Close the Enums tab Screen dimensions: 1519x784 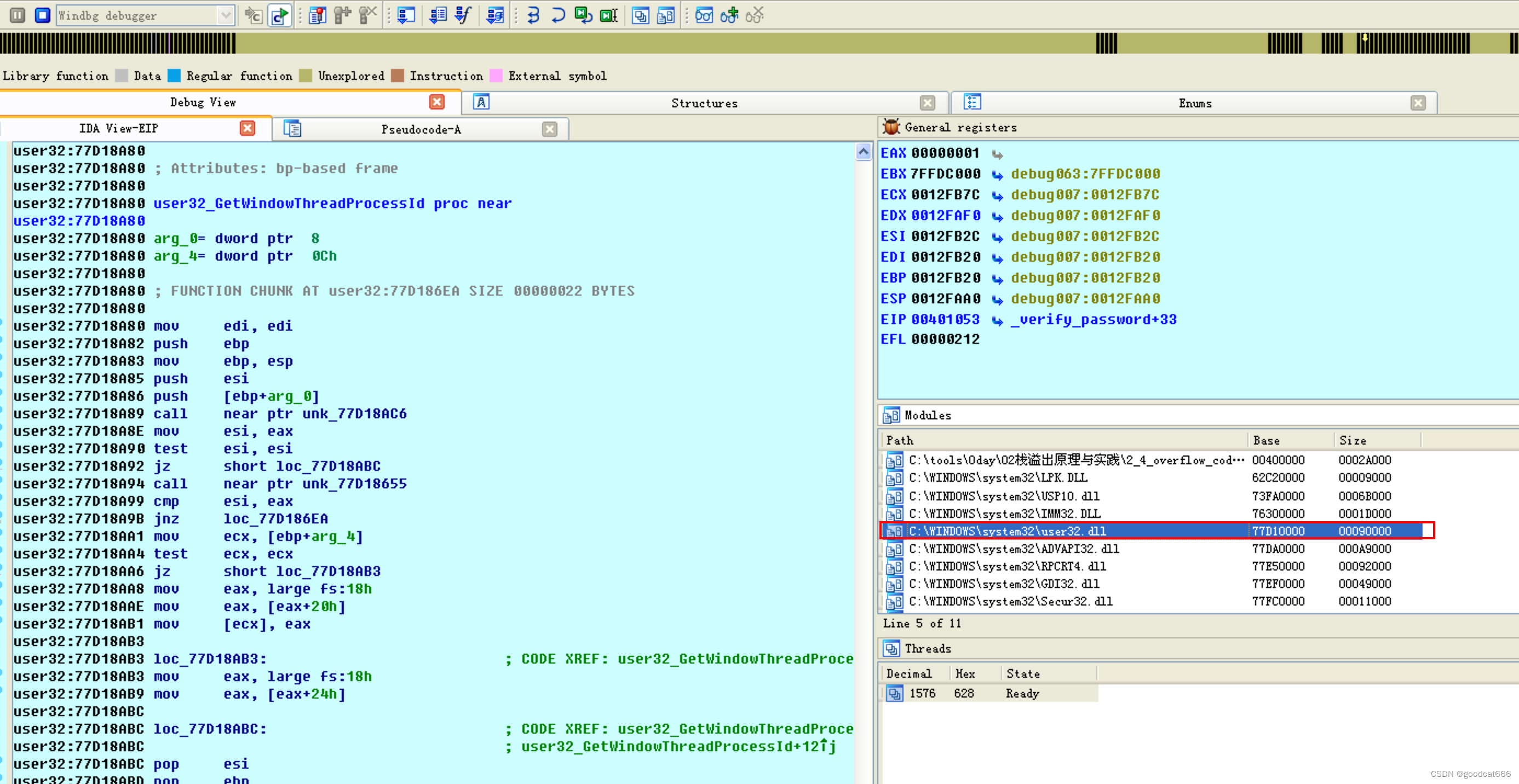tap(1418, 103)
